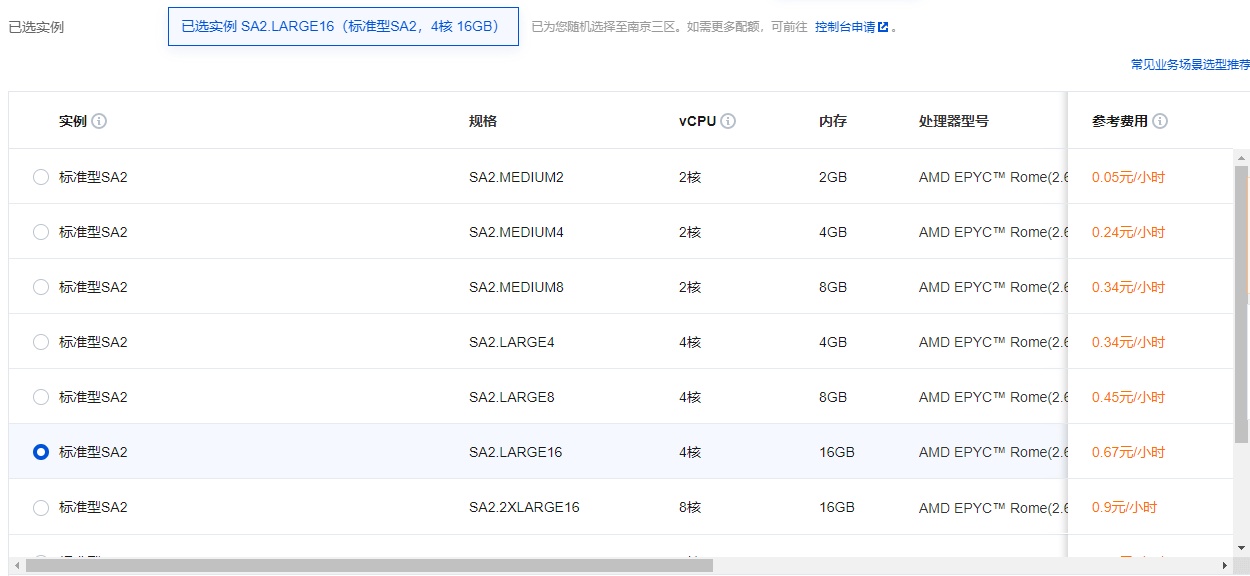
Task: Click the external link icon after 控制台申请
Action: click(883, 26)
